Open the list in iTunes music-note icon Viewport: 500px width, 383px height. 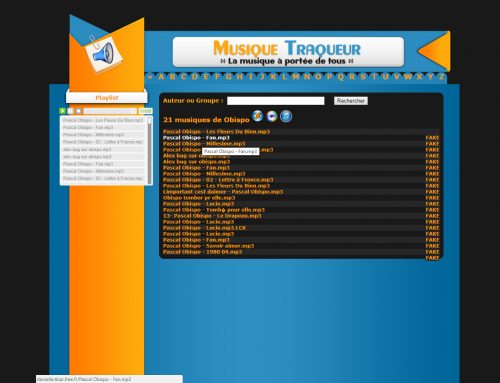286,116
